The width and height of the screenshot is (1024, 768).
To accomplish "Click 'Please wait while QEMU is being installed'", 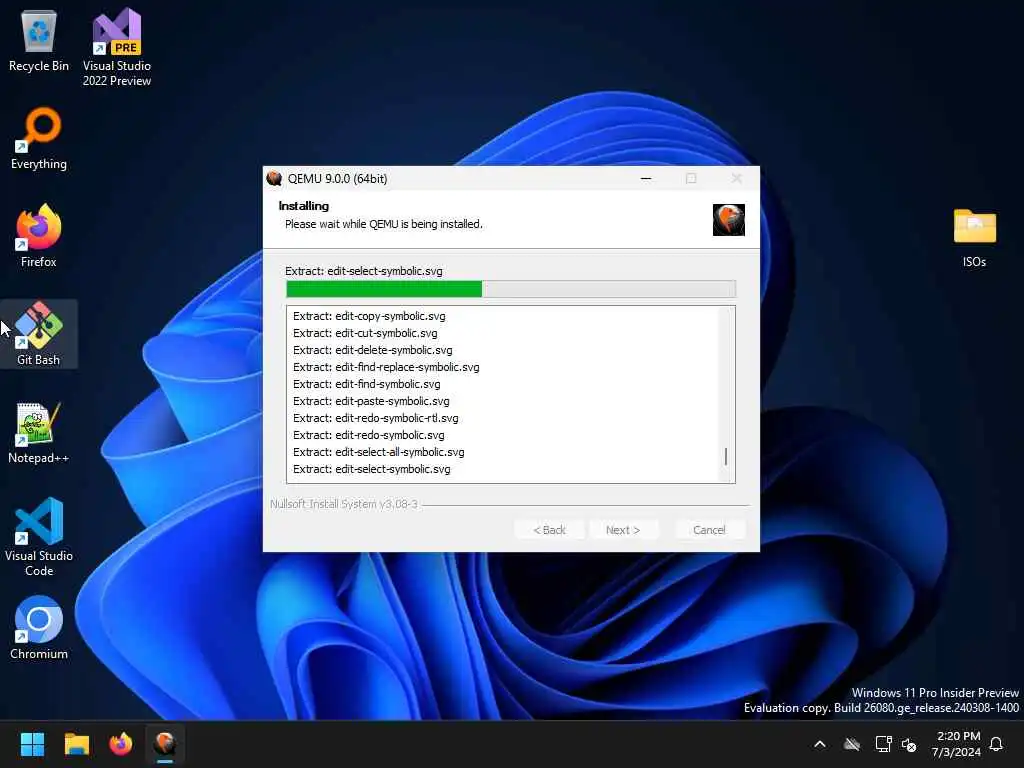I will click(383, 224).
